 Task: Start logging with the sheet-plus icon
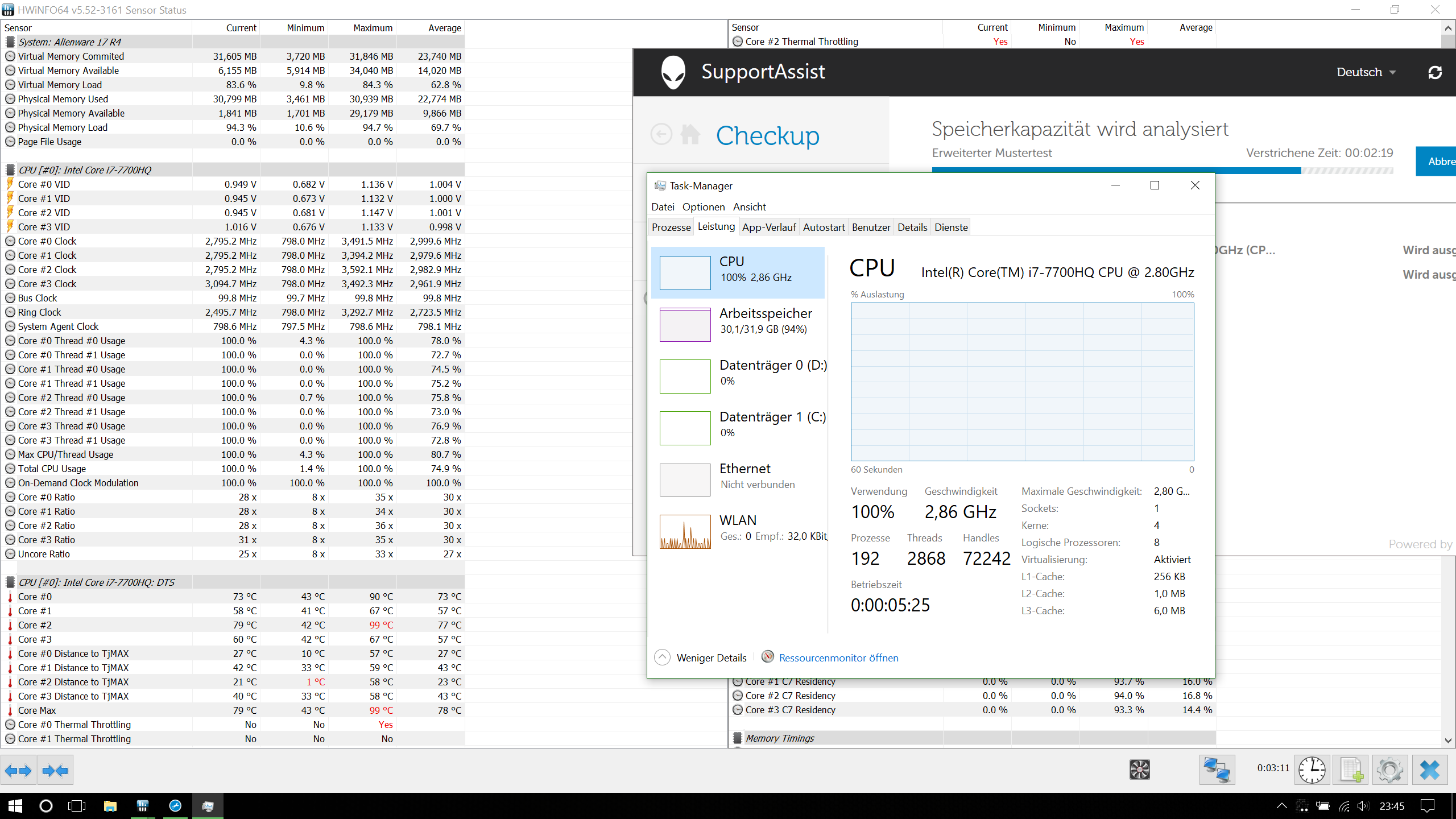tap(1351, 771)
